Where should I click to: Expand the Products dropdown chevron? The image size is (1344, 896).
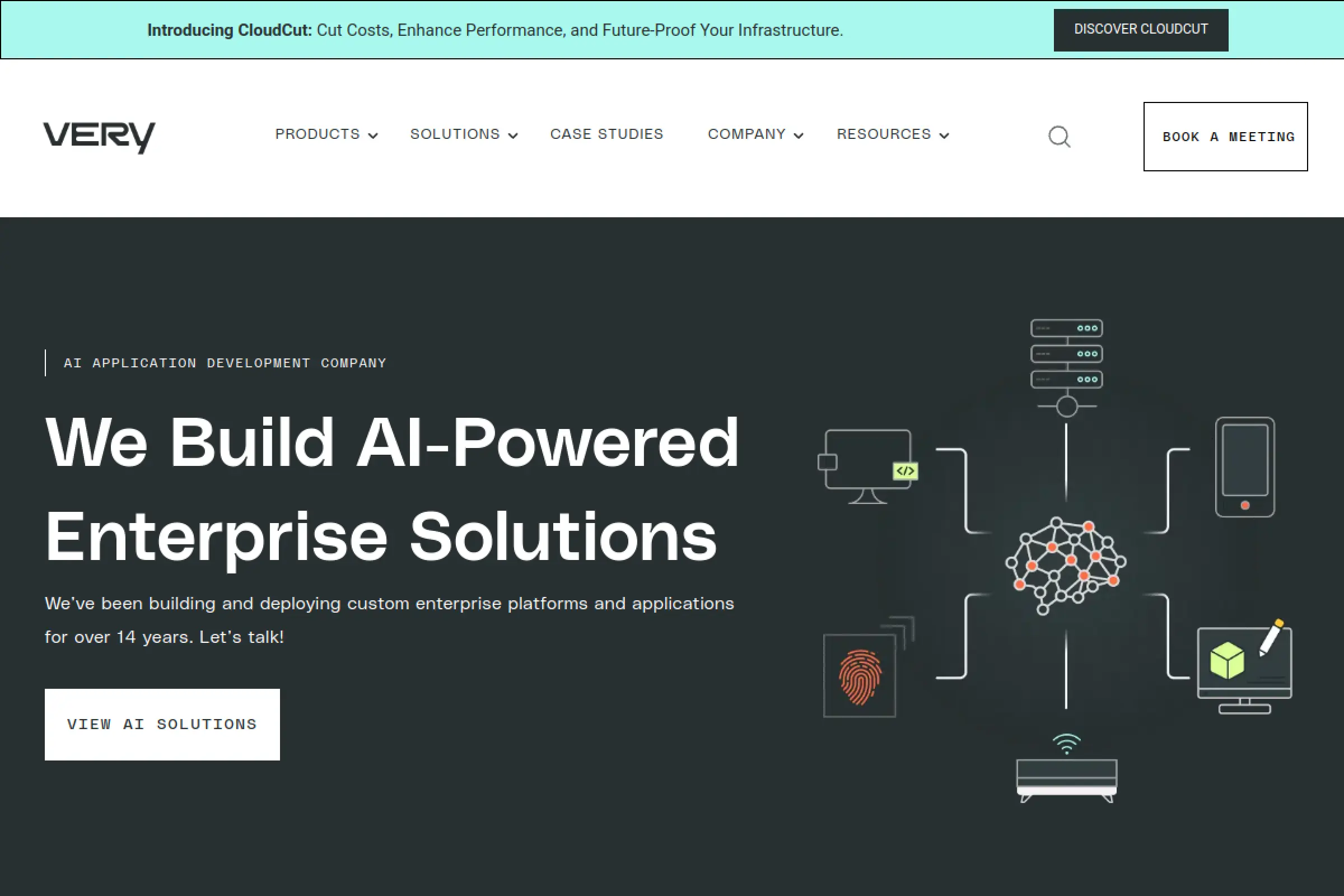coord(373,136)
